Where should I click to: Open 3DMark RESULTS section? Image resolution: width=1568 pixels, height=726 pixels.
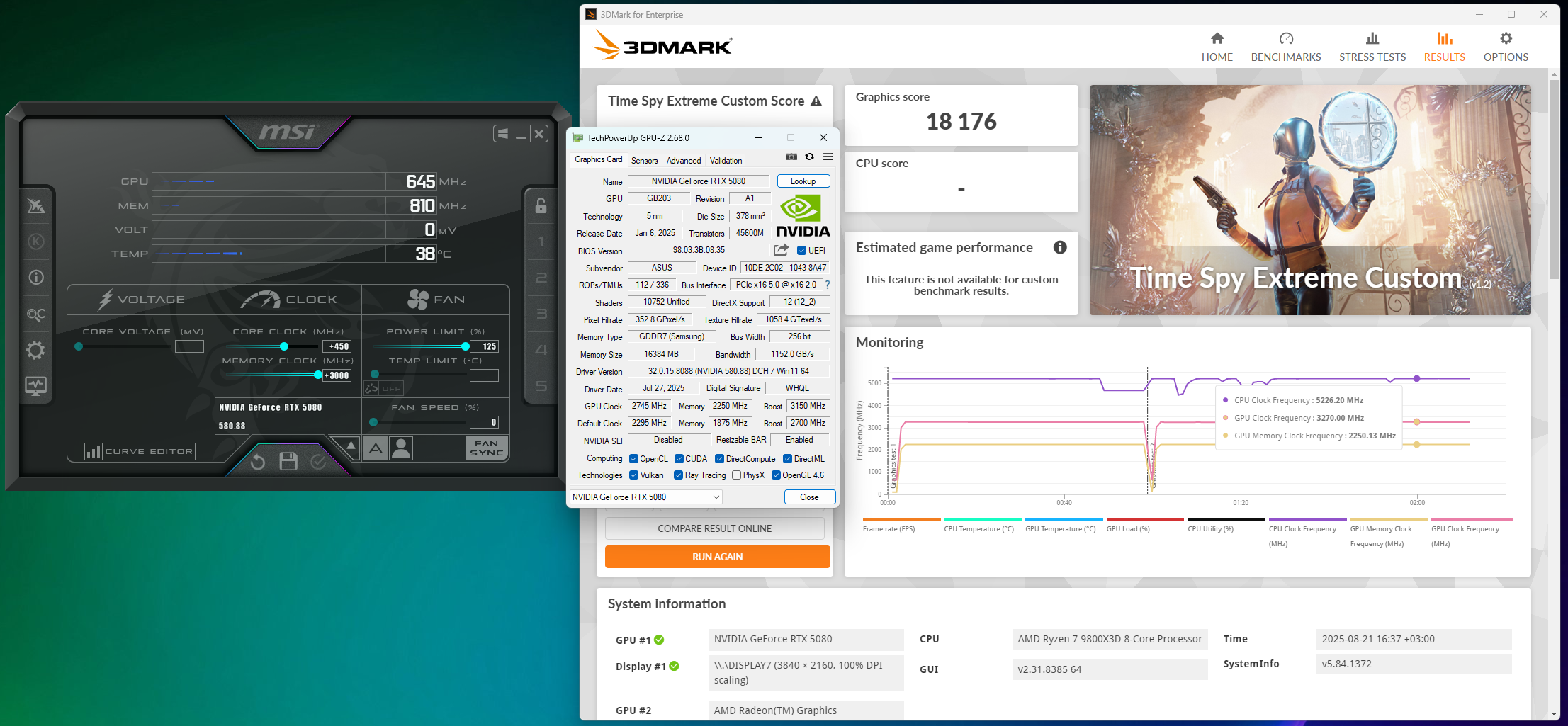click(x=1445, y=47)
